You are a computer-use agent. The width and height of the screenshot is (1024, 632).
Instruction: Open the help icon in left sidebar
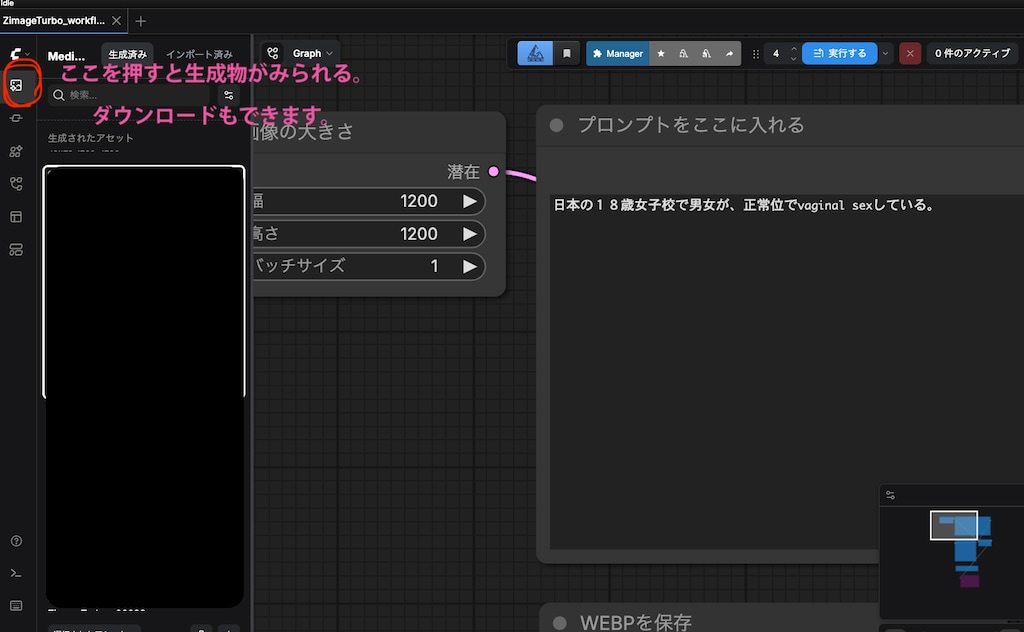[x=16, y=541]
